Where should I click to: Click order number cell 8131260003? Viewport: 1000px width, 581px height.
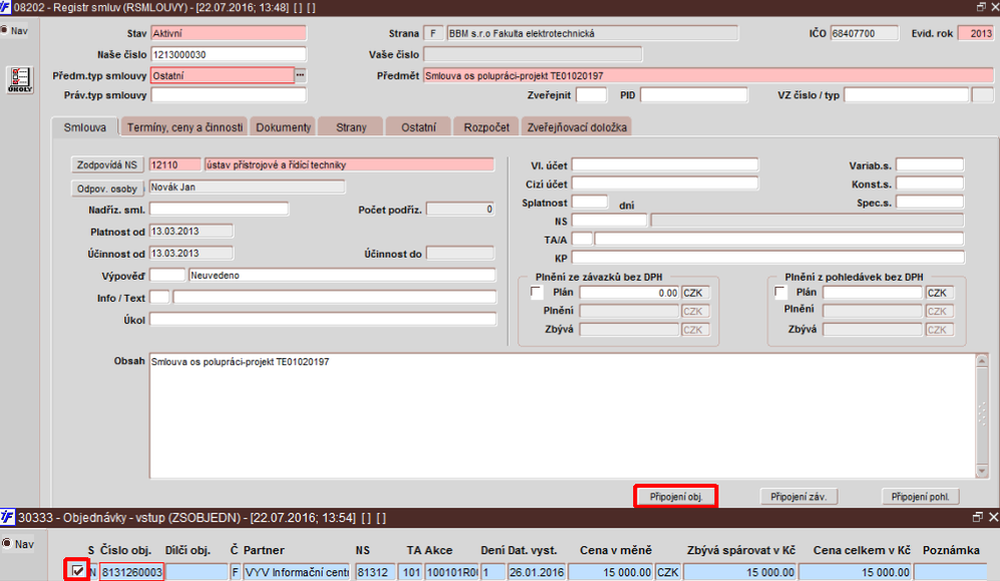[x=132, y=571]
